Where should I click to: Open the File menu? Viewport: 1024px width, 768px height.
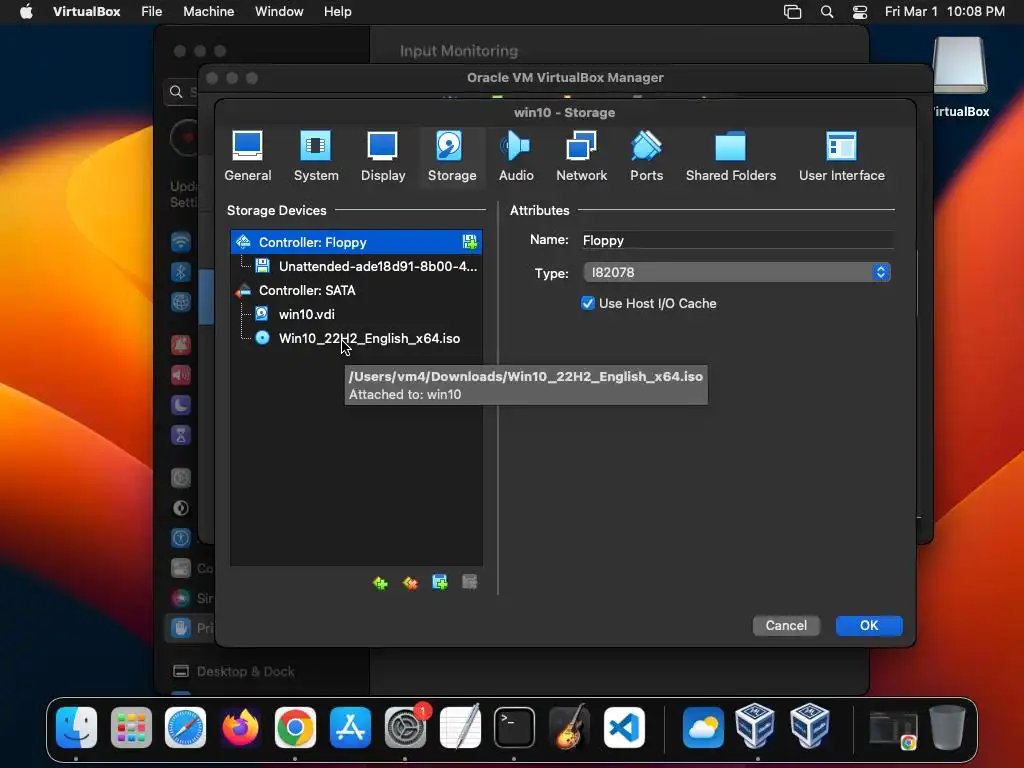coord(152,12)
